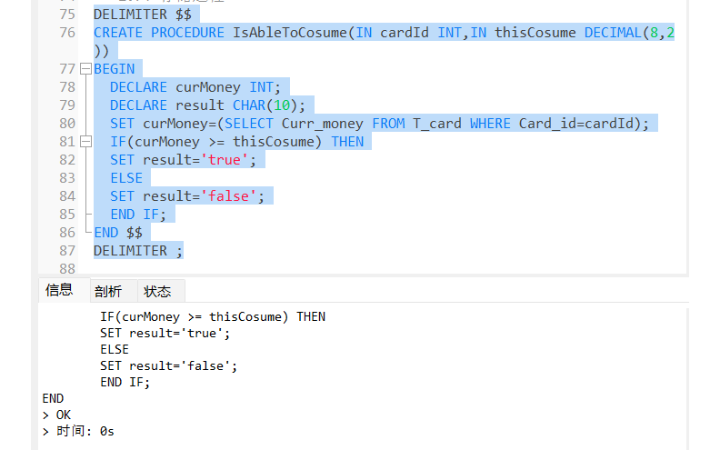Collapse the IF block fold marker
Image resolution: width=720 pixels, height=450 pixels.
[x=86, y=141]
